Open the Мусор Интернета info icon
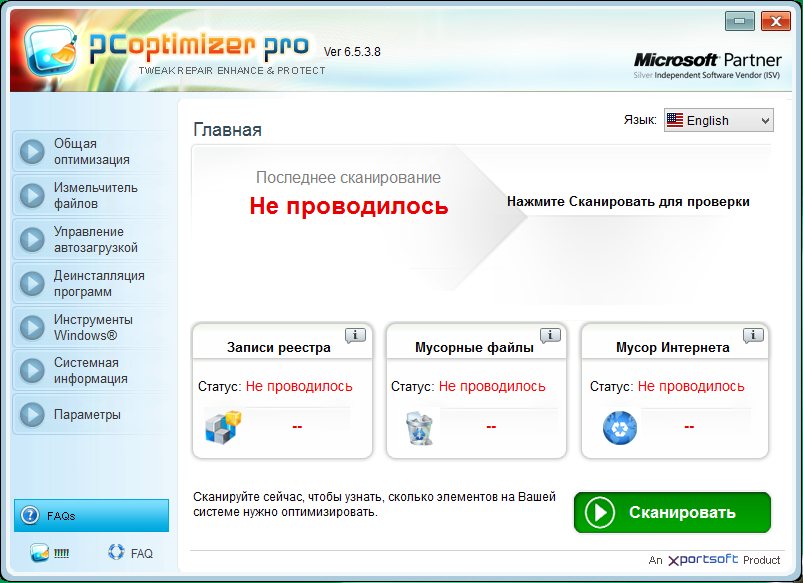The height and width of the screenshot is (583, 803). pos(753,335)
